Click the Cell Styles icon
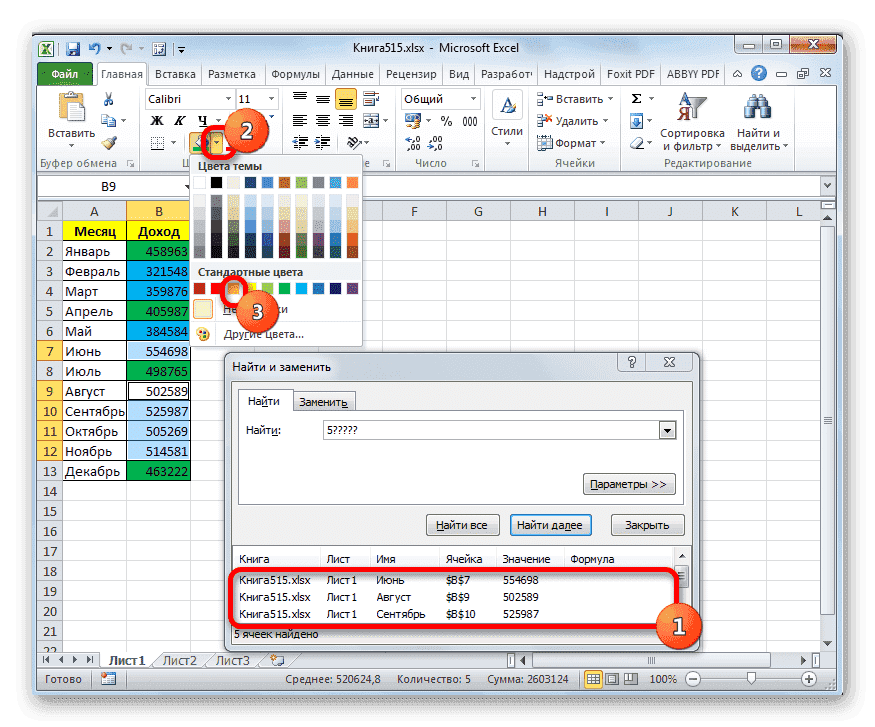 [x=506, y=110]
